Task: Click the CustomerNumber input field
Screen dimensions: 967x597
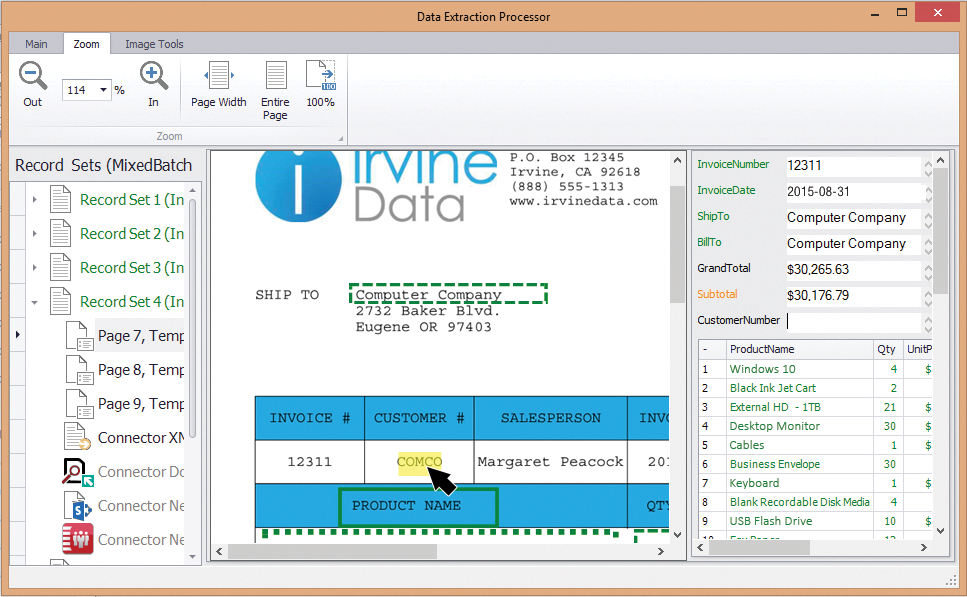Action: click(x=852, y=321)
